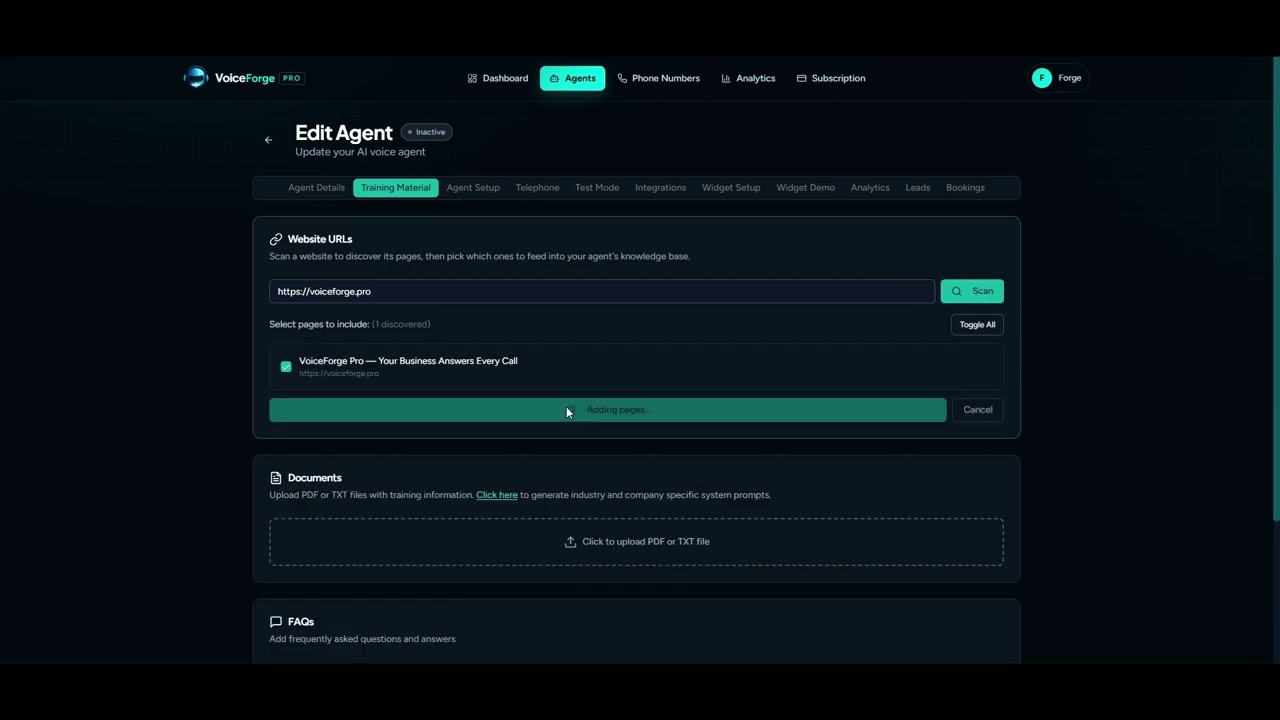This screenshot has width=1280, height=720.
Task: Click the PRO badge beside VoiceForge
Action: tap(291, 78)
